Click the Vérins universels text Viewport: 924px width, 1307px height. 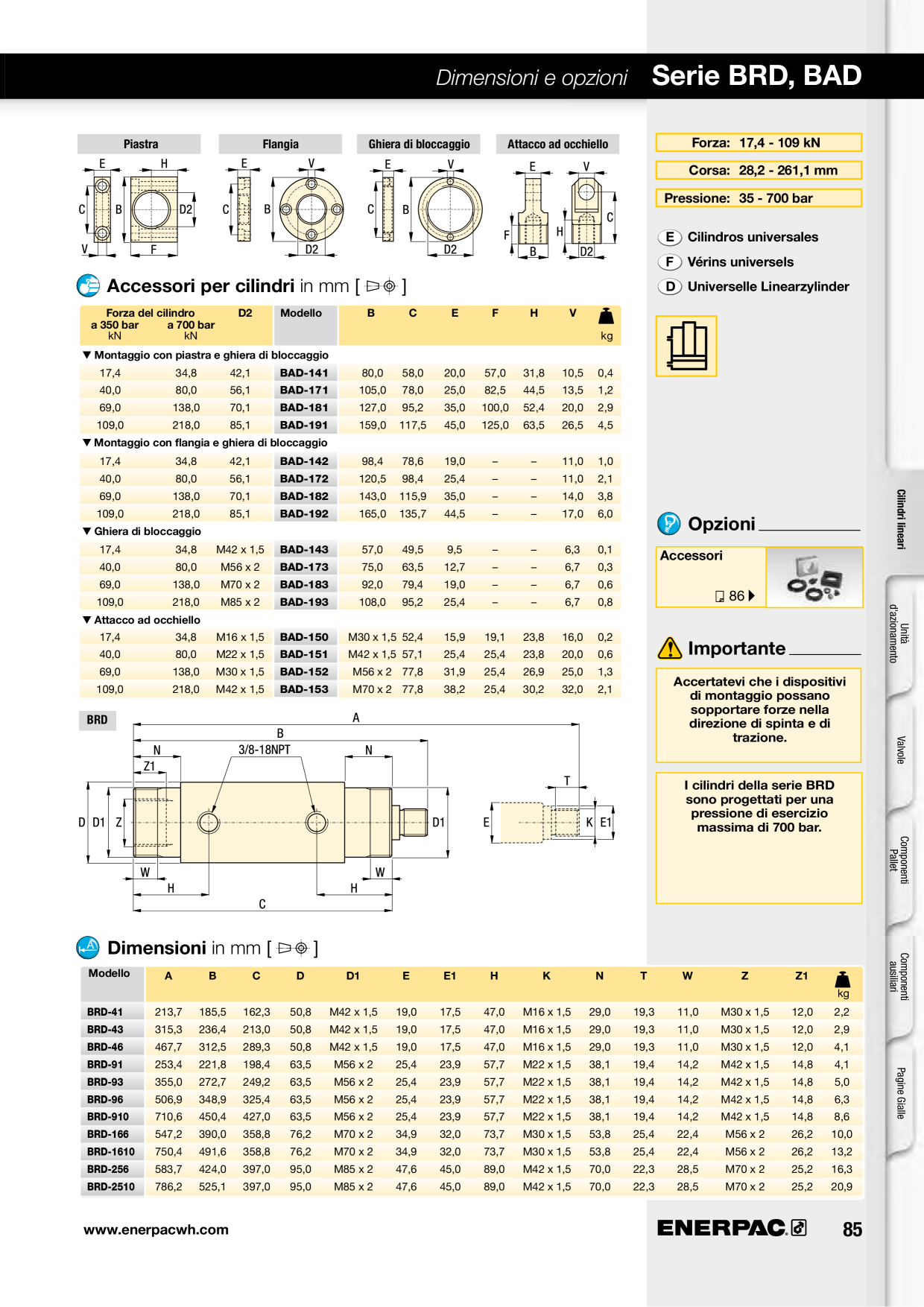(740, 262)
